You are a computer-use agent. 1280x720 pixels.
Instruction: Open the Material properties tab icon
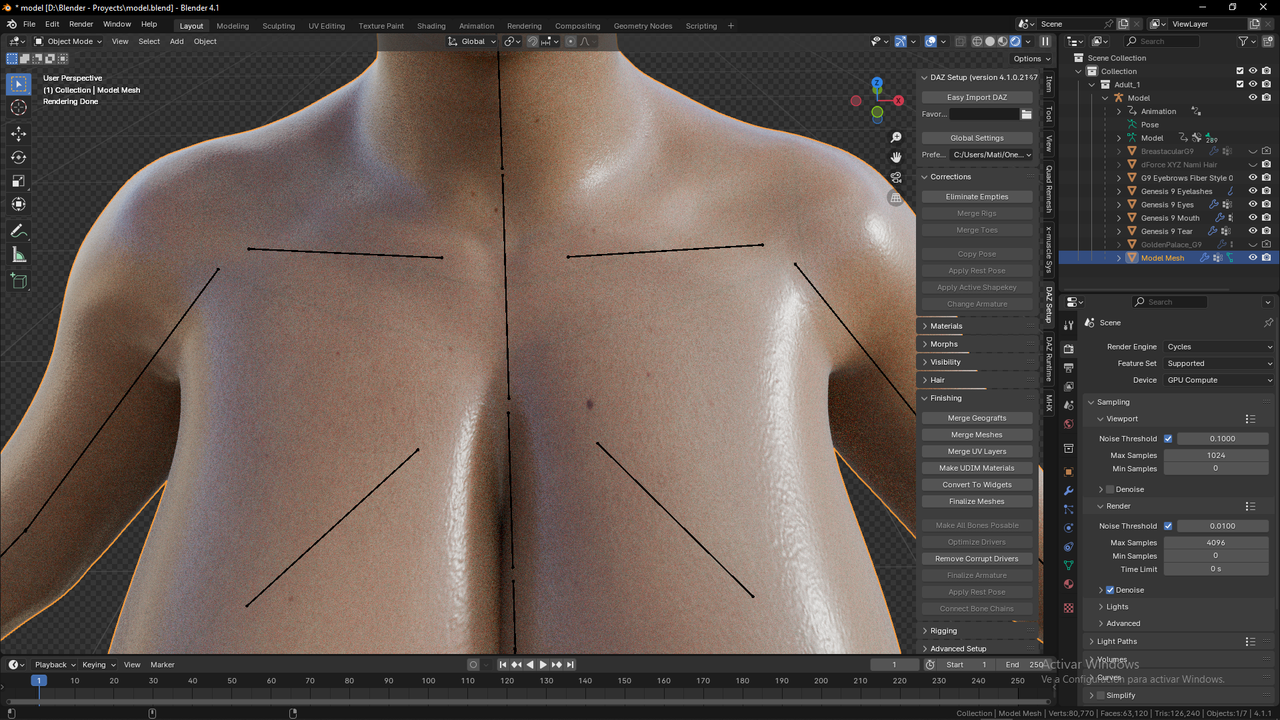coord(1068,585)
